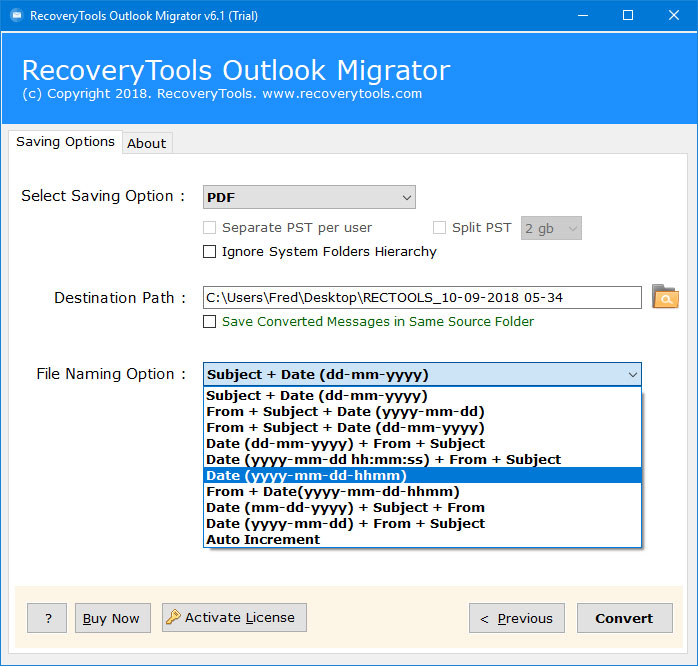This screenshot has width=698, height=666.
Task: Pick 'From + Date(yyyy-mm-dd-hhmm)' option
Action: tap(422, 491)
